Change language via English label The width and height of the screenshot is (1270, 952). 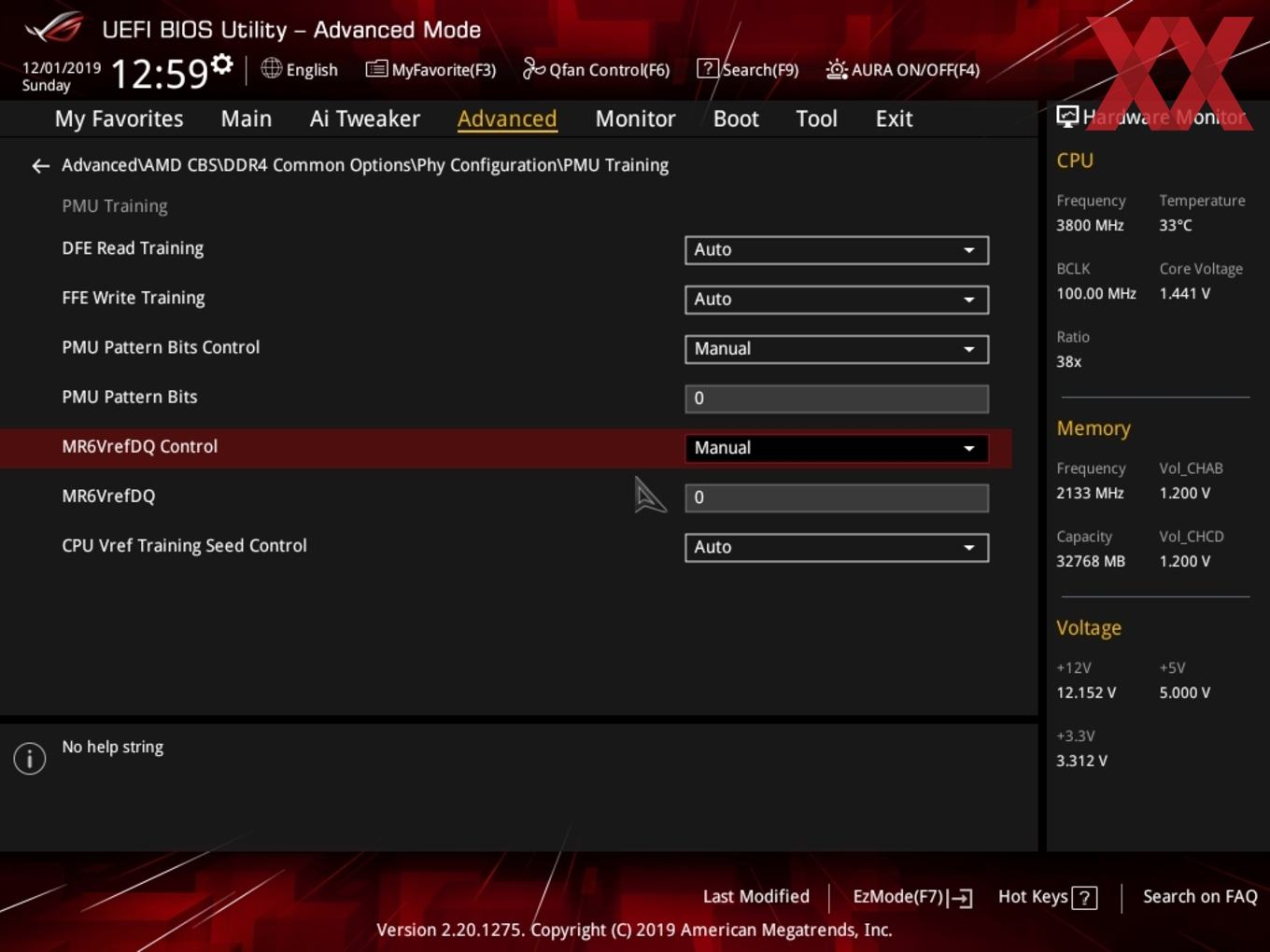click(312, 70)
